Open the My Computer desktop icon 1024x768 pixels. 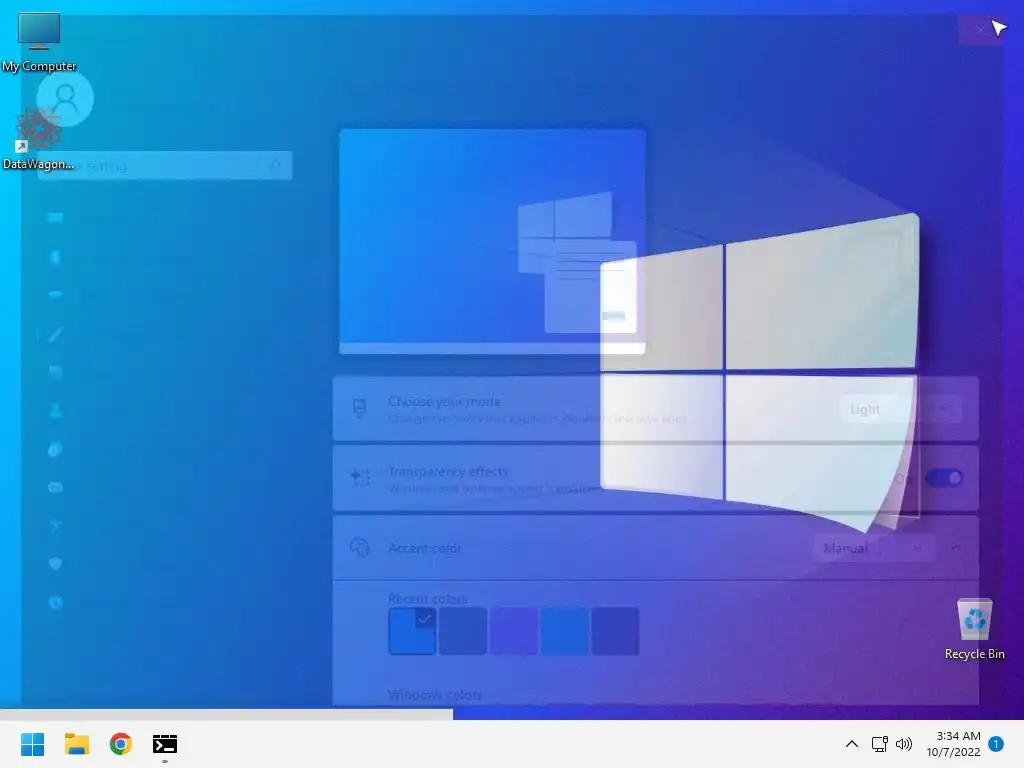[x=39, y=42]
